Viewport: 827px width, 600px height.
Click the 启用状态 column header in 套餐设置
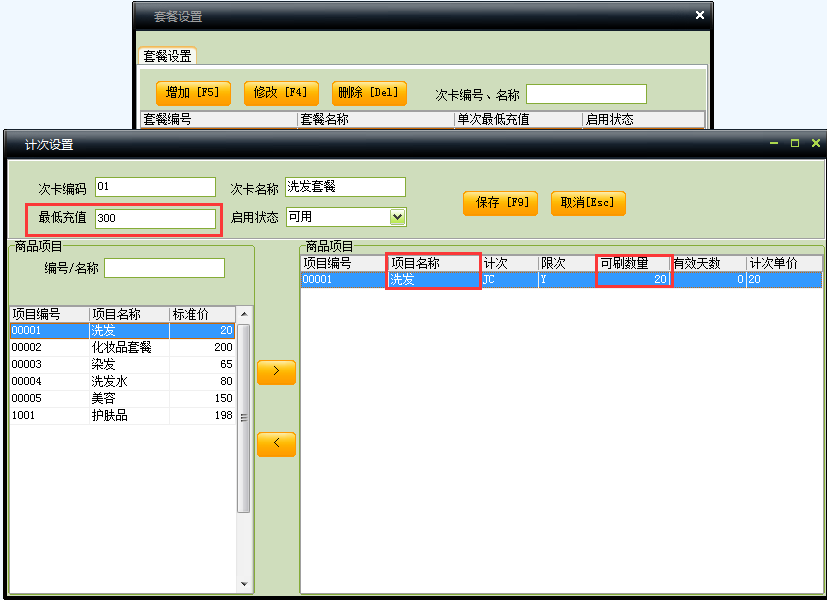coord(643,119)
